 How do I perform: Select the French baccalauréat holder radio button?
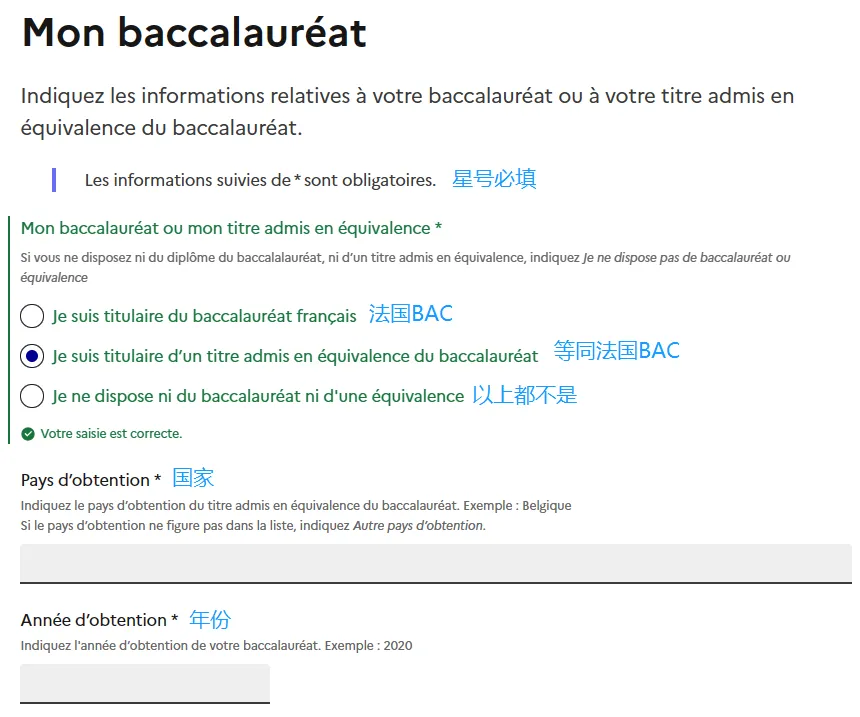coord(32,317)
